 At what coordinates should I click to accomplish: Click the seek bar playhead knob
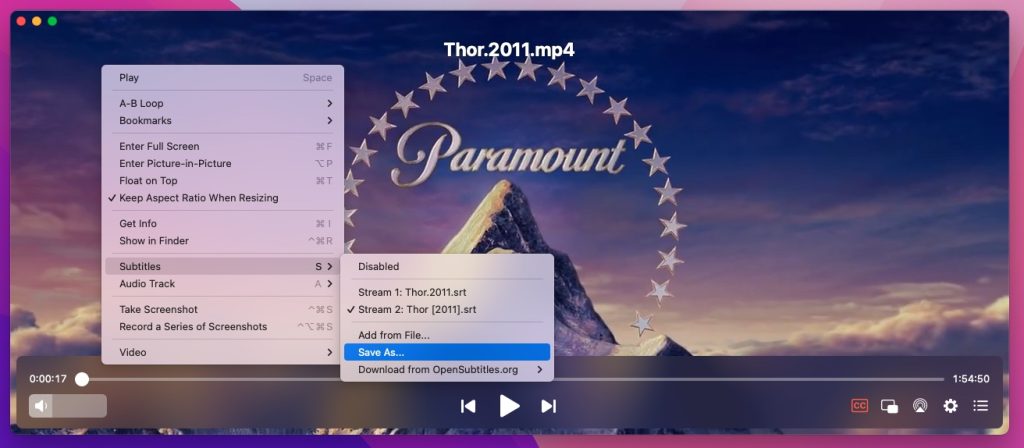tap(82, 379)
